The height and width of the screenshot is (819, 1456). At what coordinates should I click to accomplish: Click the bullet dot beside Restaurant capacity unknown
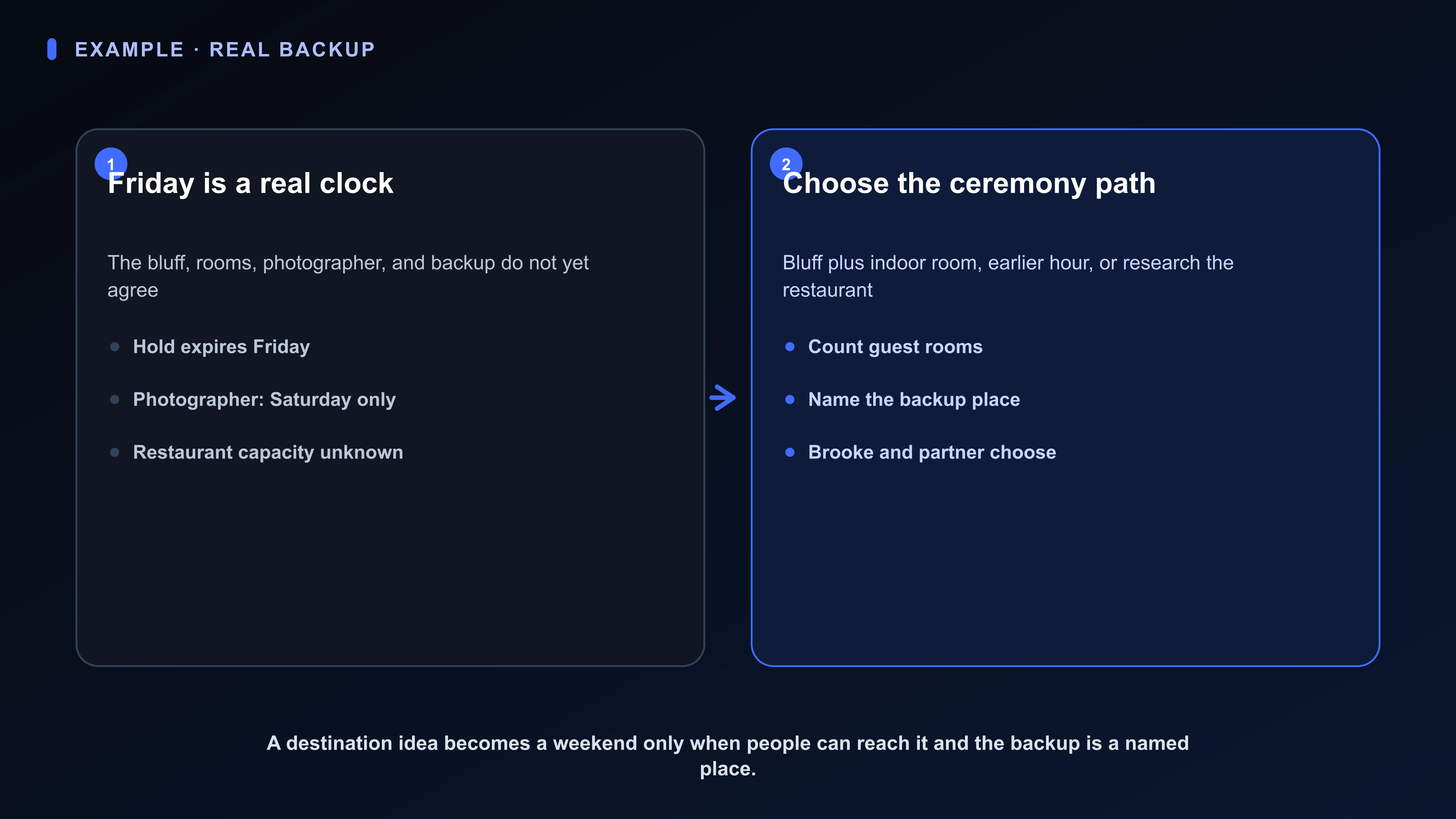[x=115, y=452]
